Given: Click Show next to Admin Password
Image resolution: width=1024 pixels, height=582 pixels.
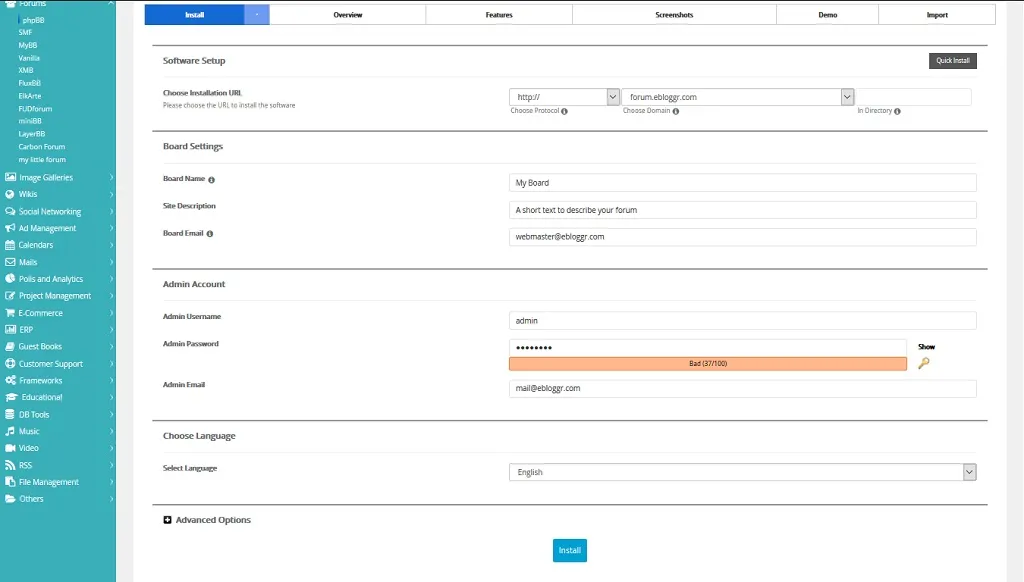Looking at the screenshot, I should [x=926, y=347].
